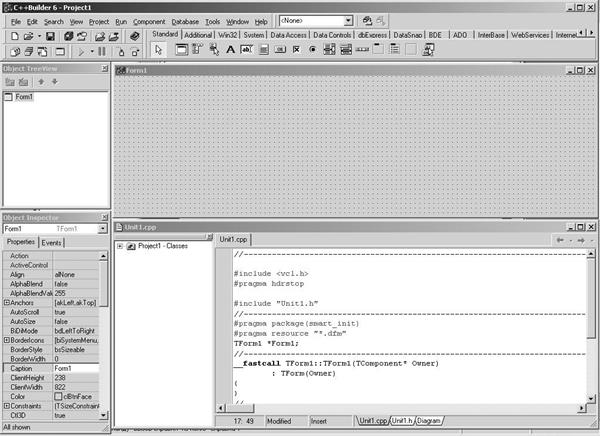Select the Color property clBtnFace swatch
Screen dimensions: 600x436
(x=59, y=396)
